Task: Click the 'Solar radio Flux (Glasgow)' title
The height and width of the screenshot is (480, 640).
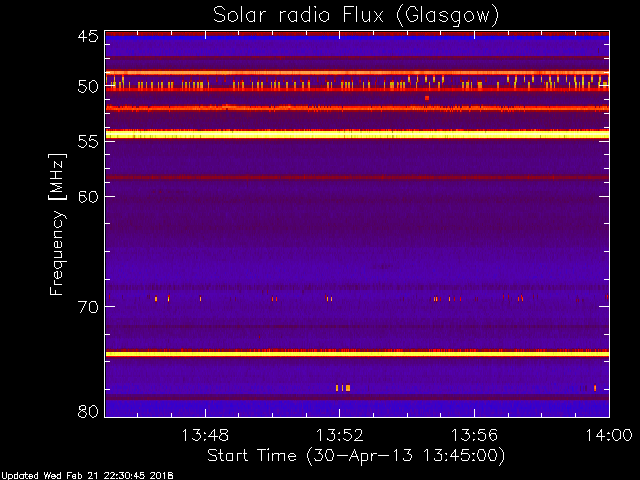Action: point(356,16)
